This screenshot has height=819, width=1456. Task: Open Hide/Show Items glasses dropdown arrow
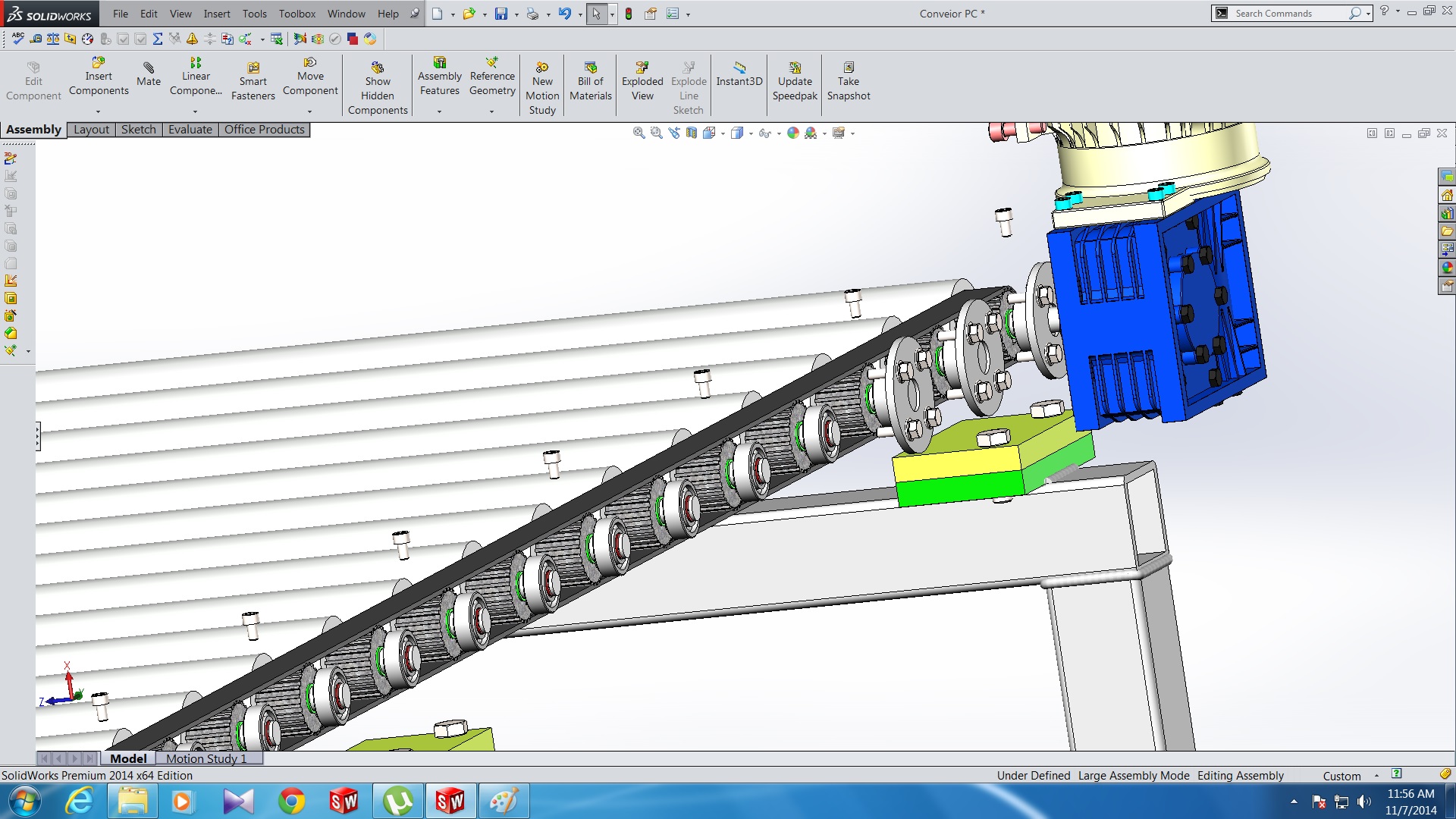click(779, 134)
